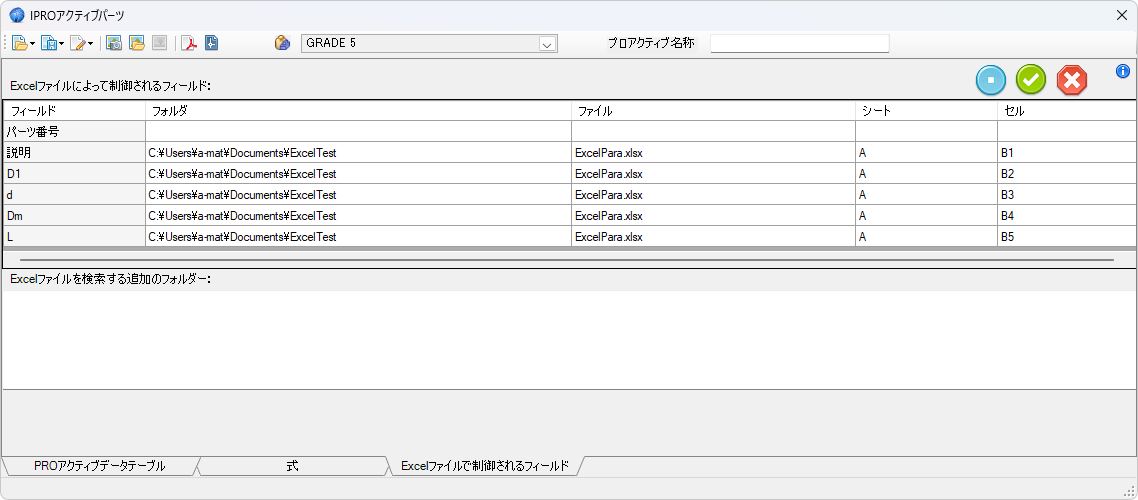Click cell reference B3
This screenshot has width=1138, height=500.
tap(1067, 195)
